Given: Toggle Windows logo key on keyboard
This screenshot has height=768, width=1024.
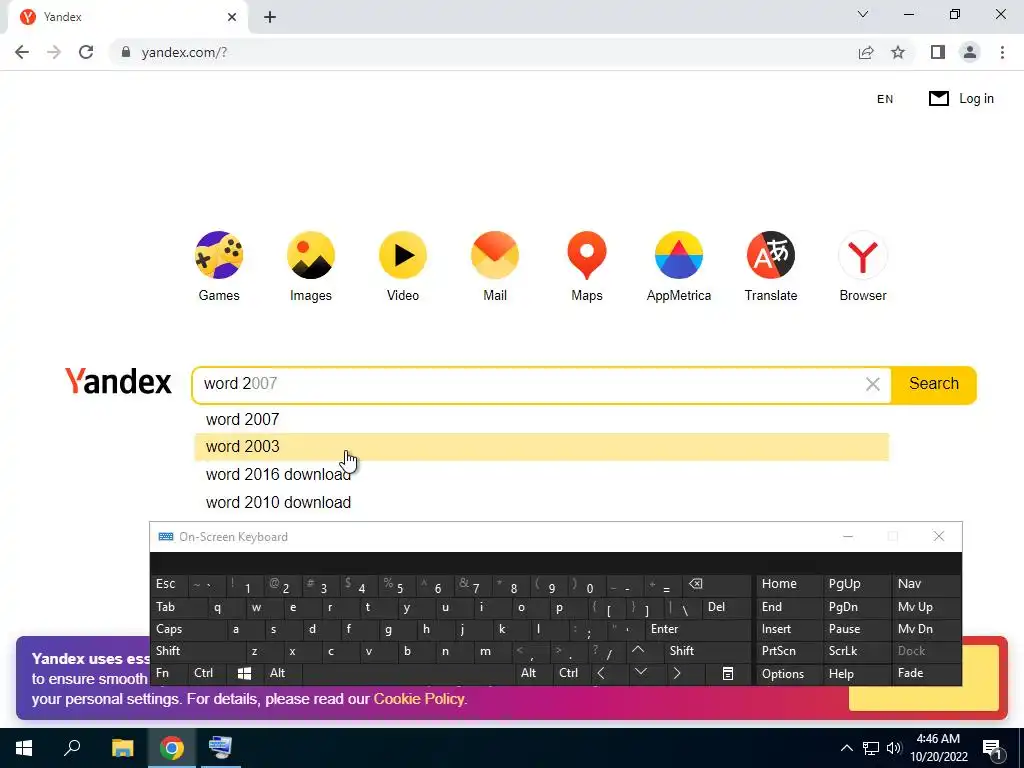Looking at the screenshot, I should click(x=245, y=673).
